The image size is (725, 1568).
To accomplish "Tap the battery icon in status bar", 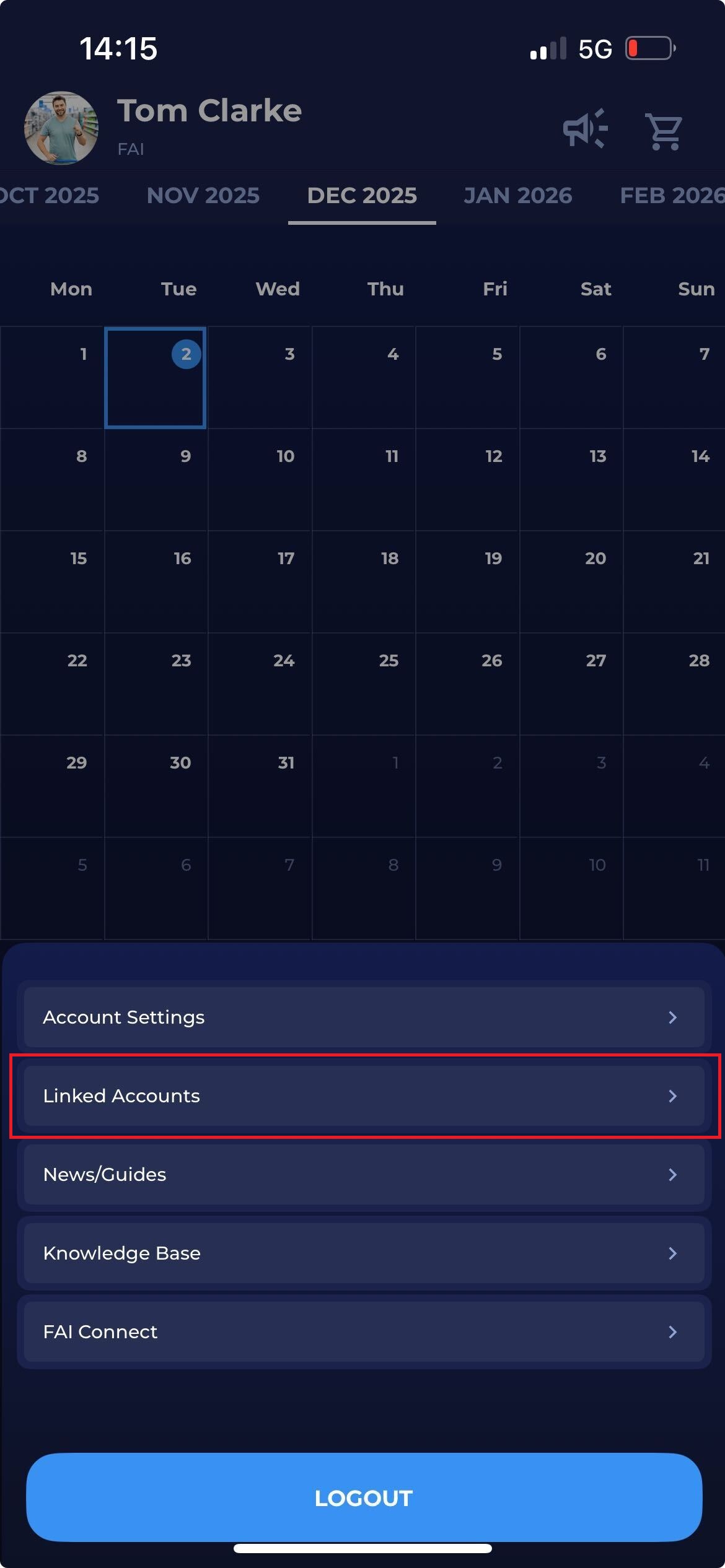I will (x=649, y=48).
